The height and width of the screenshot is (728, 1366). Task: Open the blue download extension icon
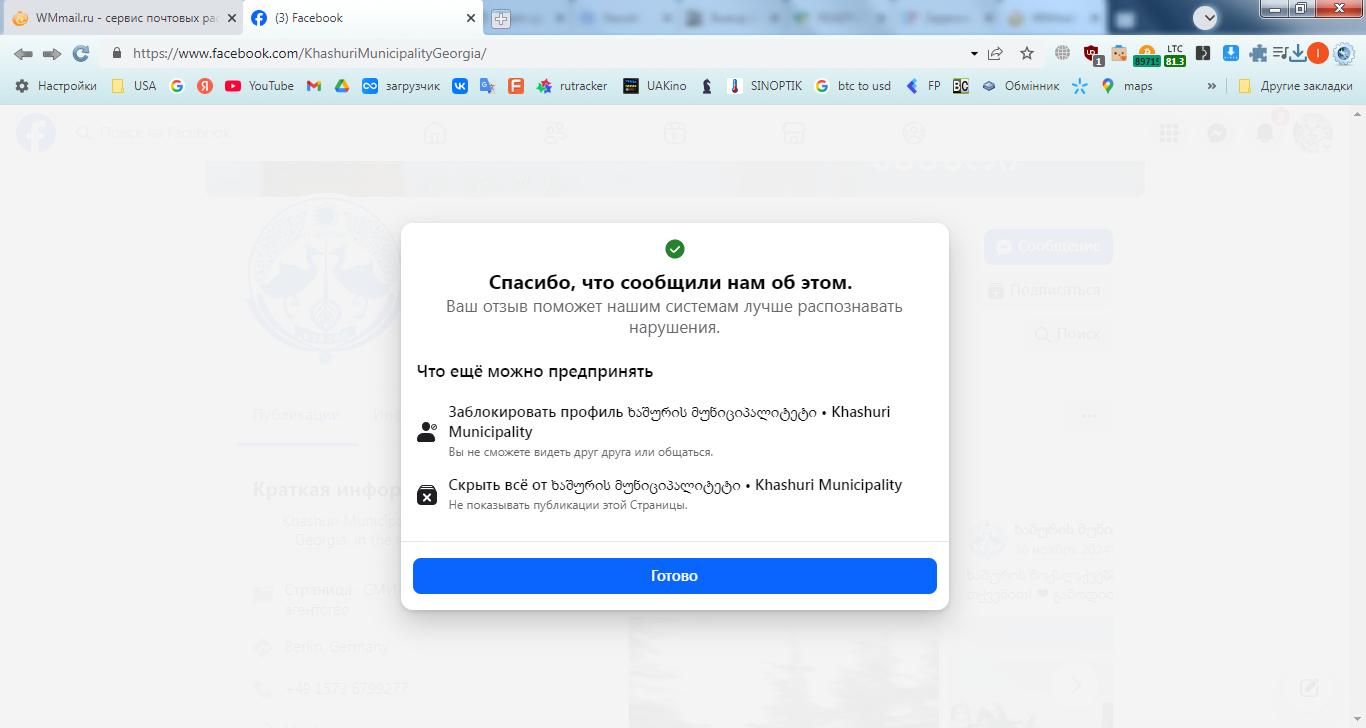[x=1231, y=53]
